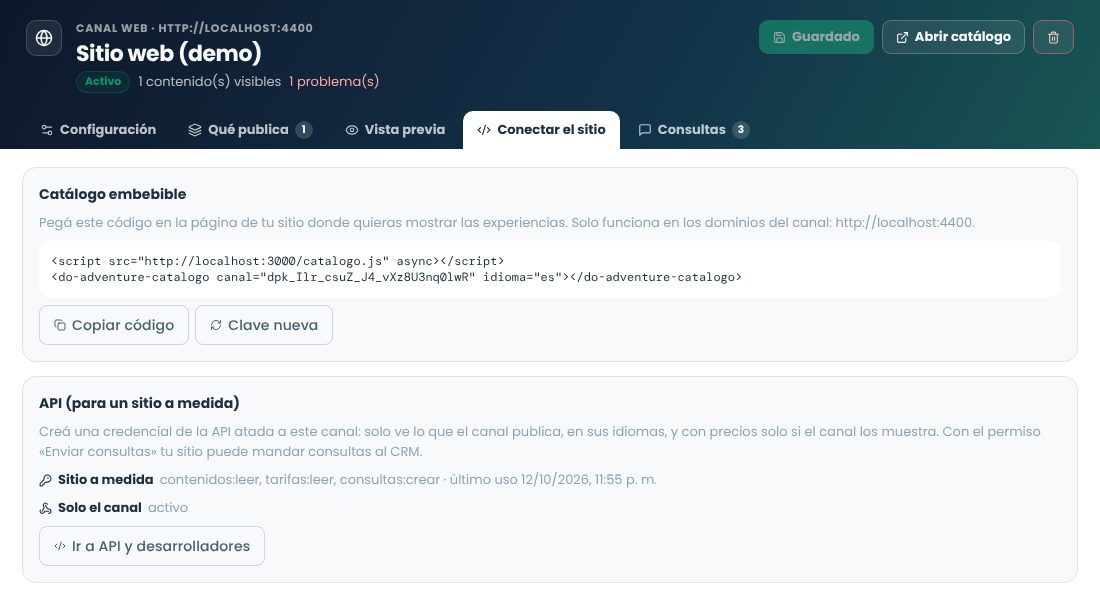This screenshot has height=600, width=1100.
Task: Click the code icon in Ir a API button
Action: [x=60, y=546]
